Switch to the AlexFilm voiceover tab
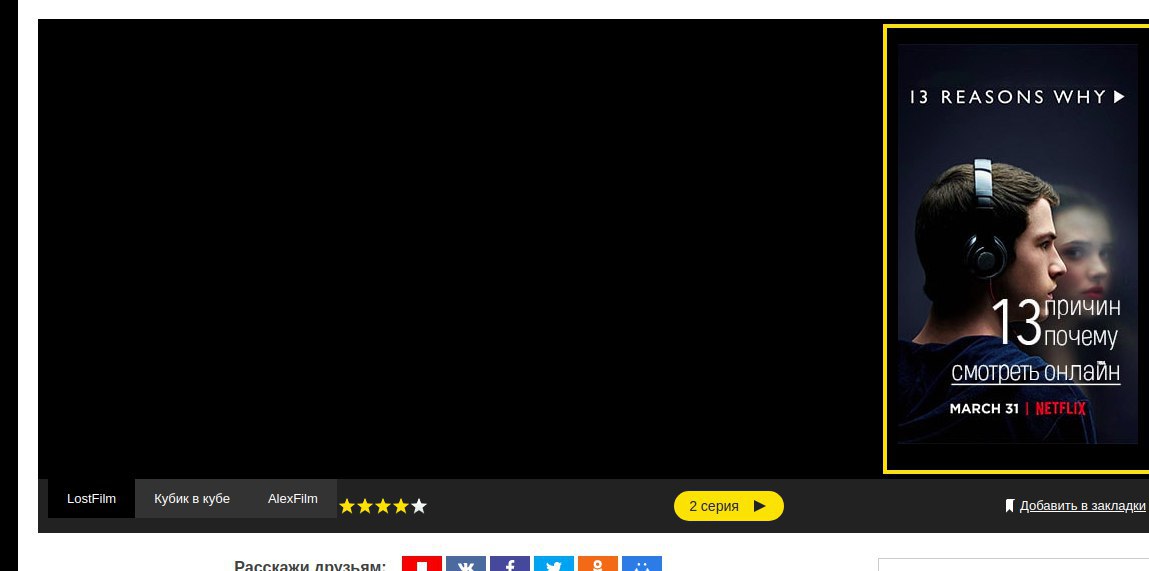This screenshot has height=571, width=1149. pos(292,498)
